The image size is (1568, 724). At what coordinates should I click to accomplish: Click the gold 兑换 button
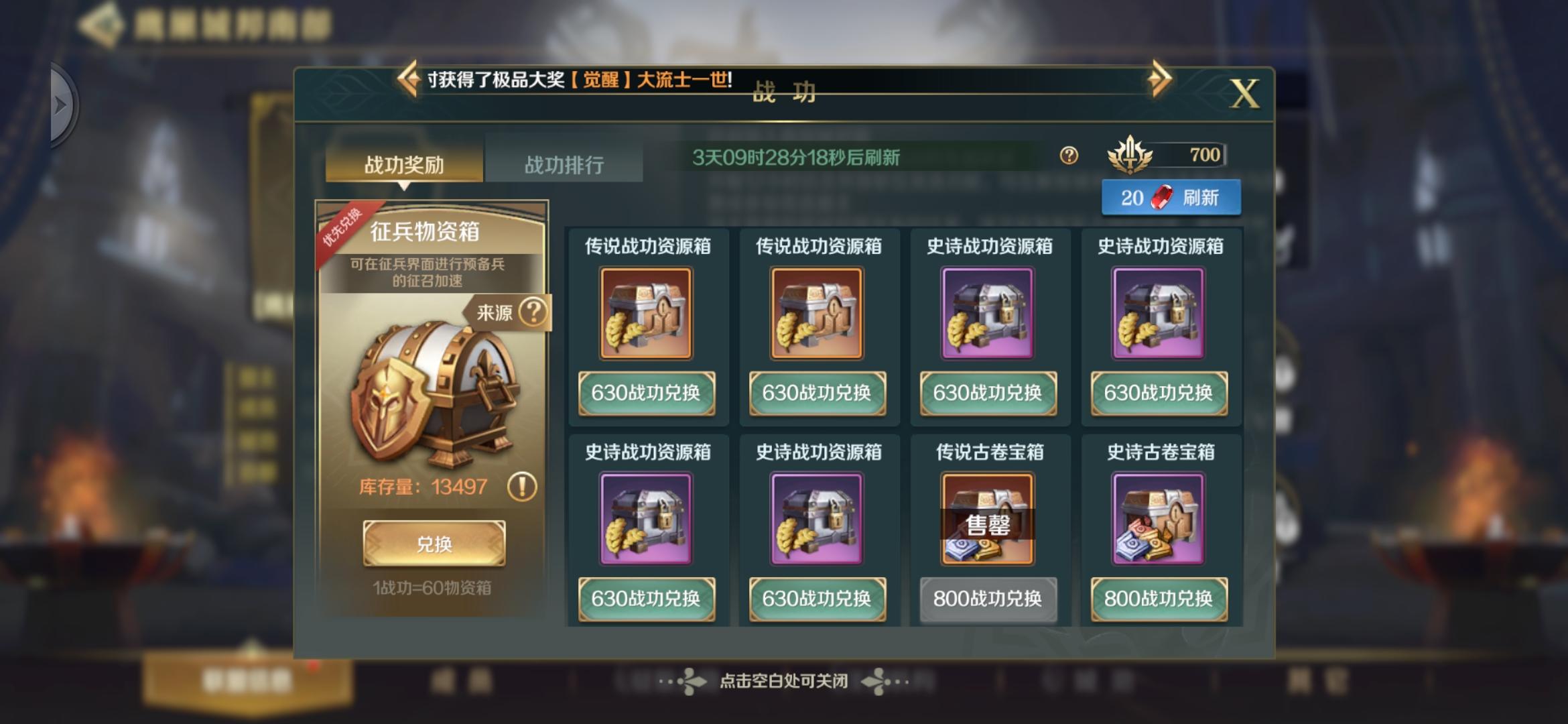[x=434, y=544]
